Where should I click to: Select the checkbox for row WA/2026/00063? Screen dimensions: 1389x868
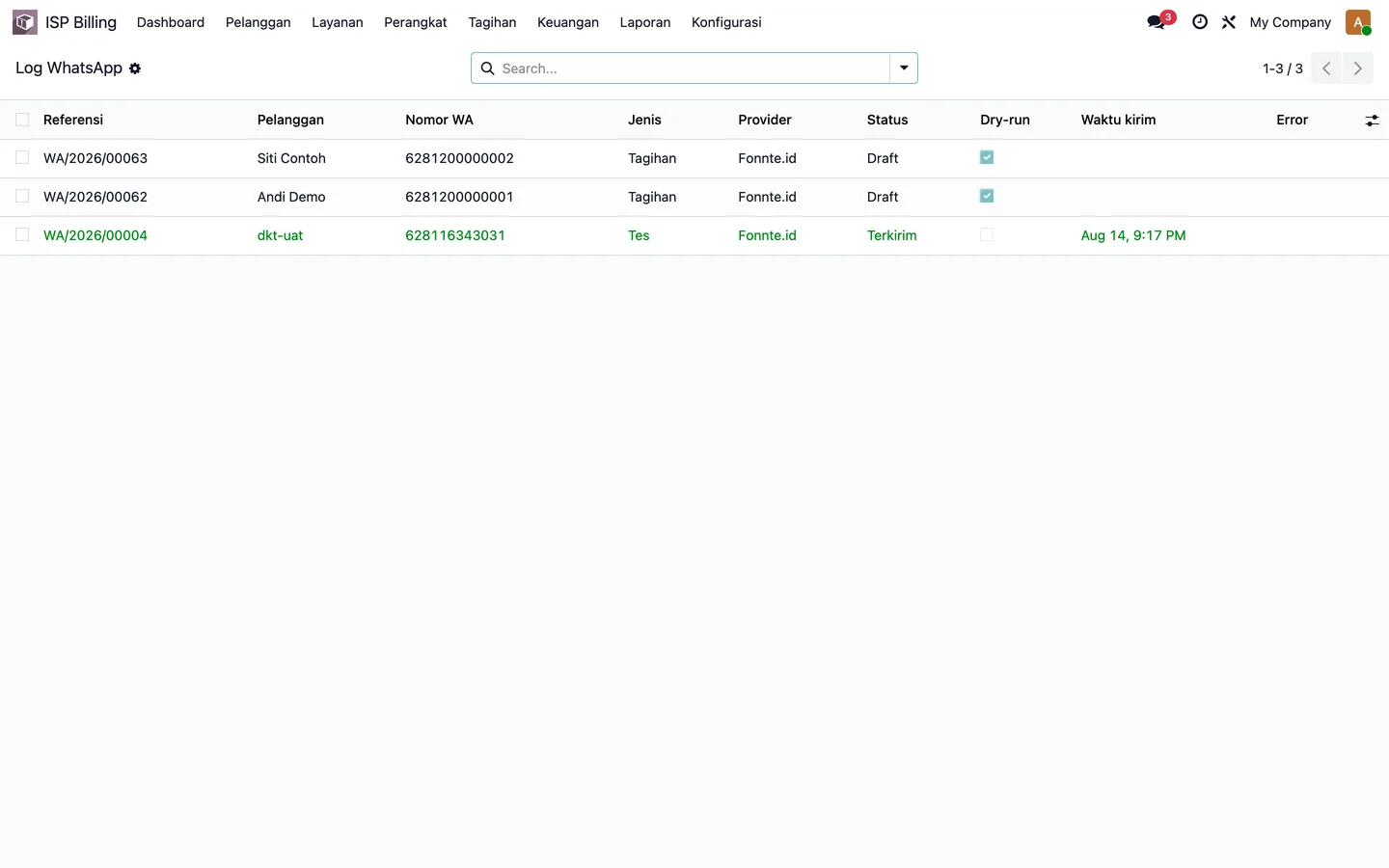22,157
